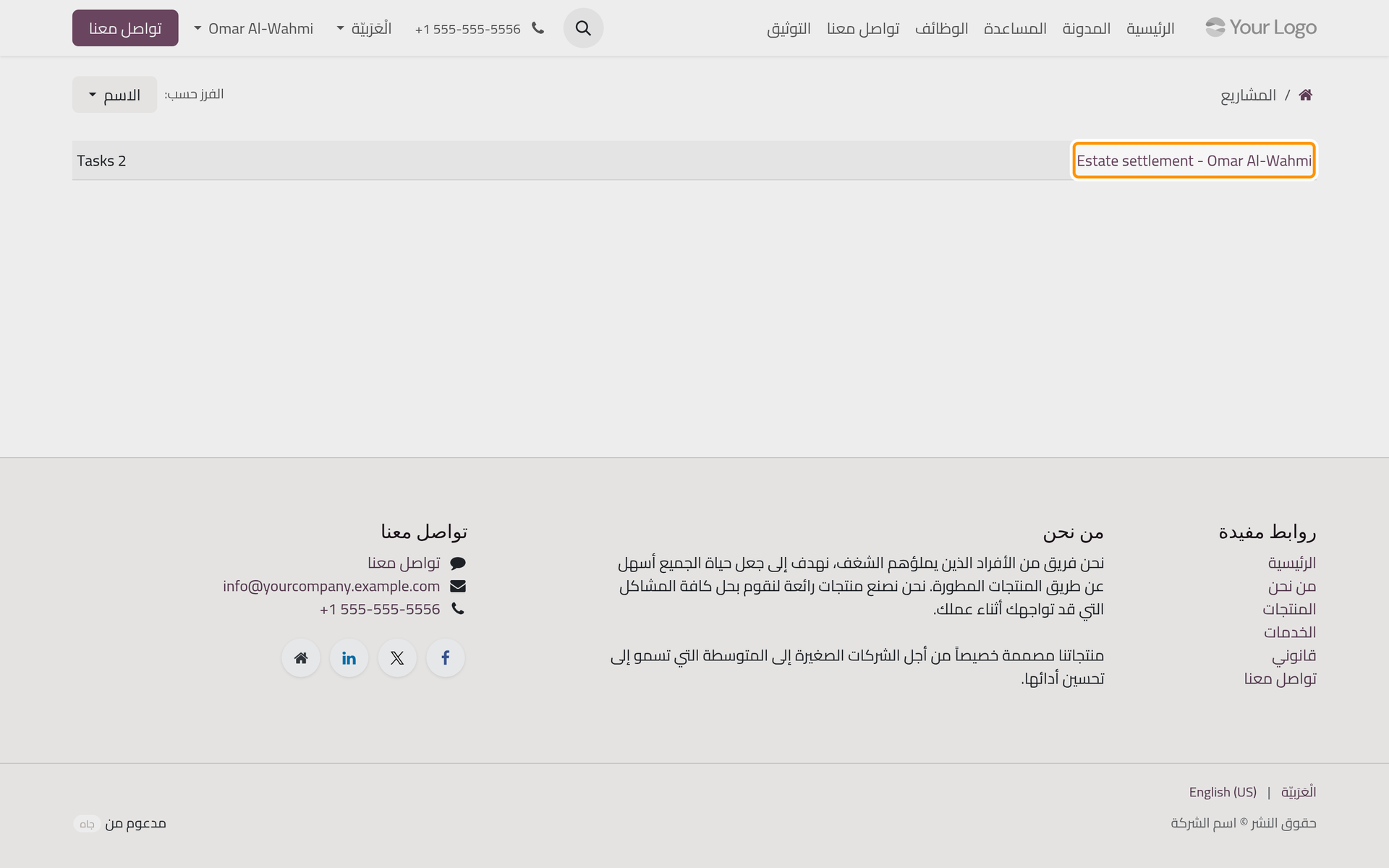Open footer useful link من نحن

(1292, 586)
